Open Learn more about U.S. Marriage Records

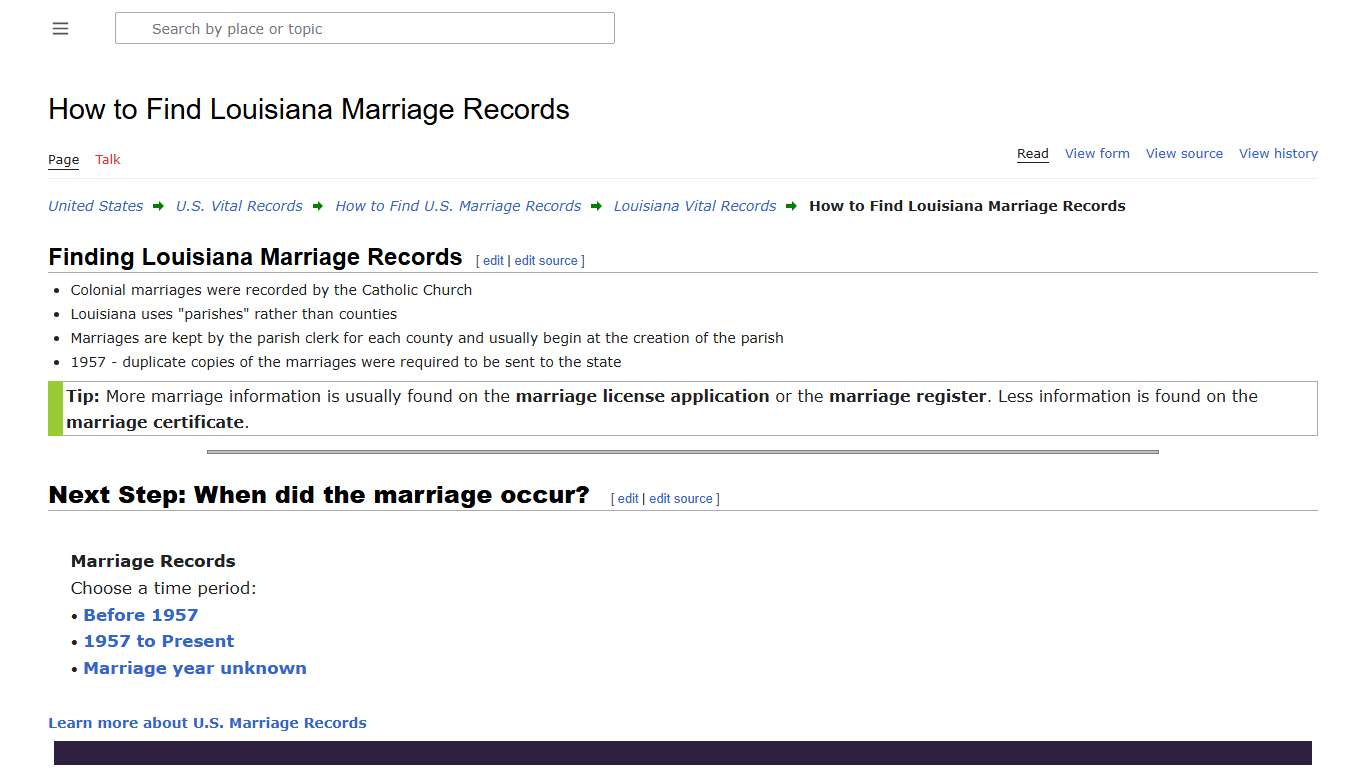(x=207, y=722)
